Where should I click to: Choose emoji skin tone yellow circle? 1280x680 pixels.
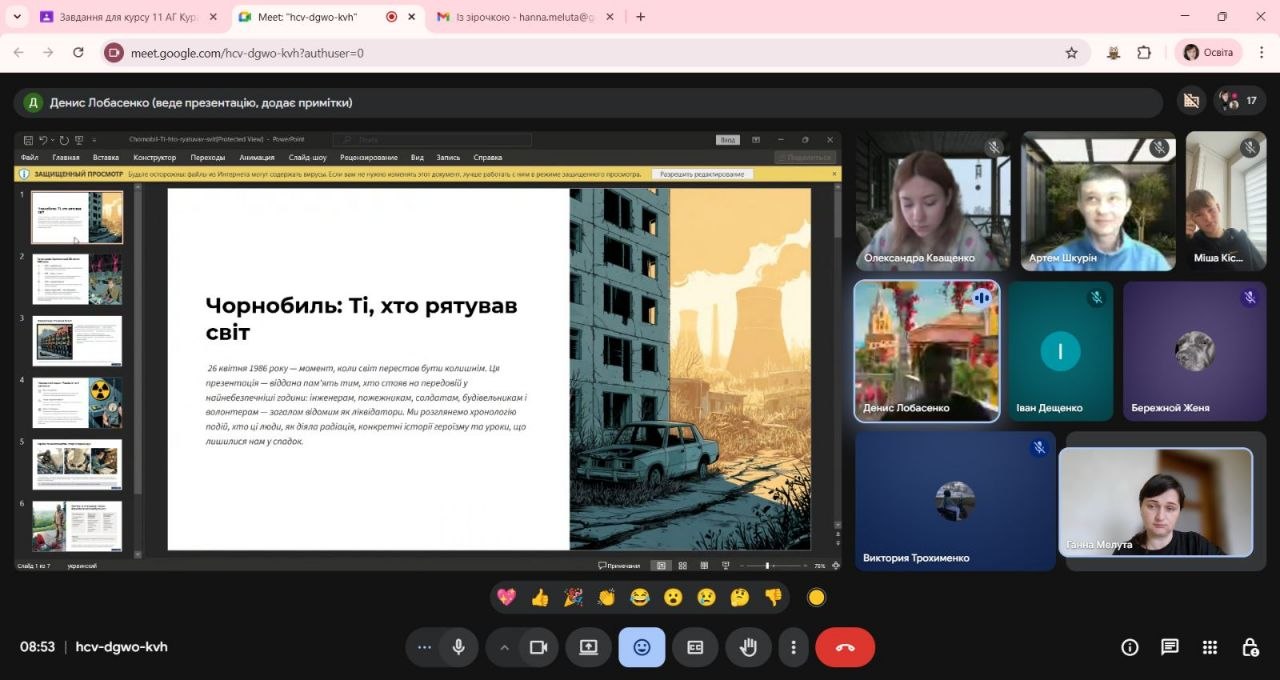tap(816, 597)
